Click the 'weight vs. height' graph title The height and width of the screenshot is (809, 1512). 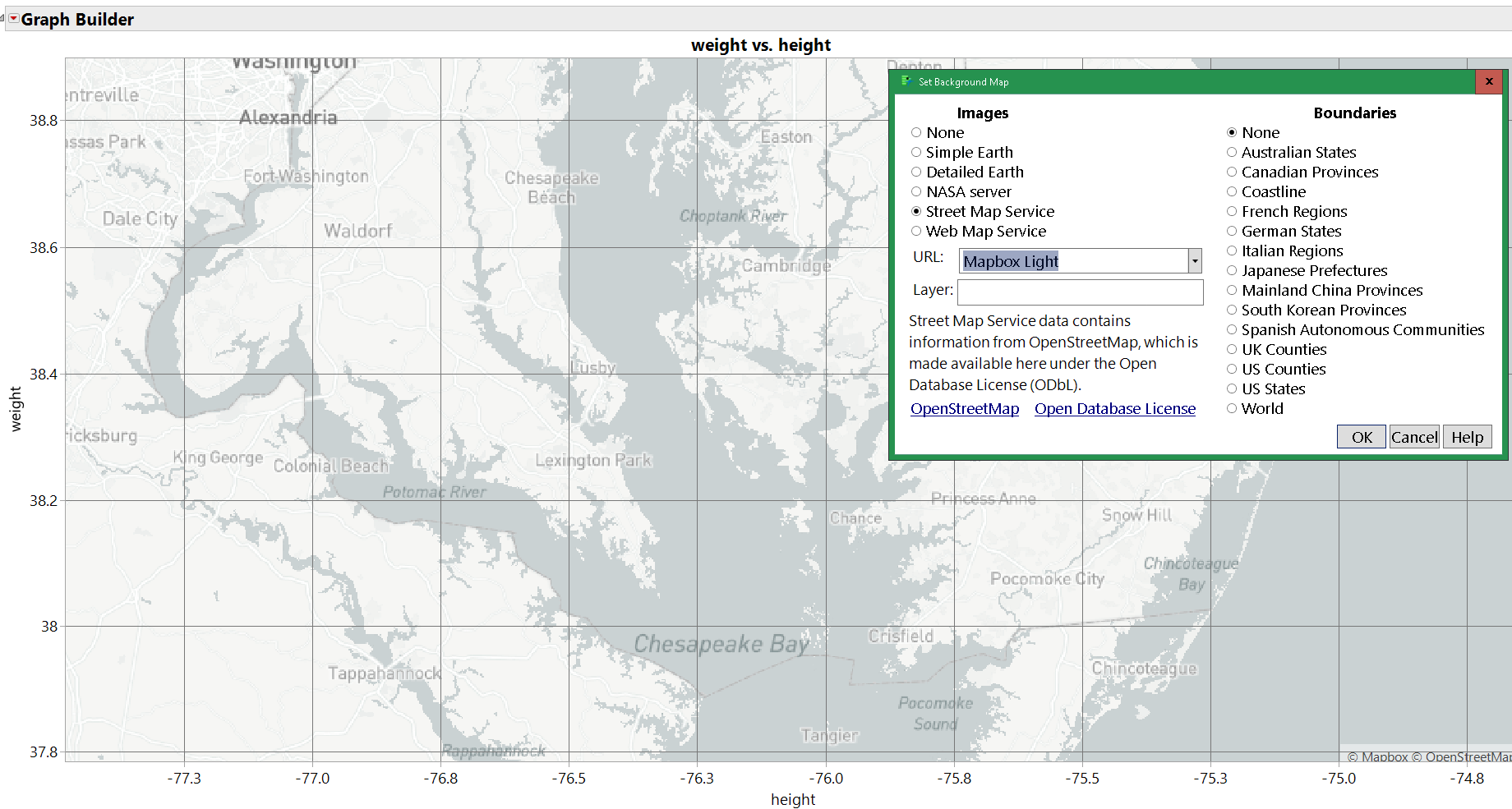pyautogui.click(x=761, y=45)
